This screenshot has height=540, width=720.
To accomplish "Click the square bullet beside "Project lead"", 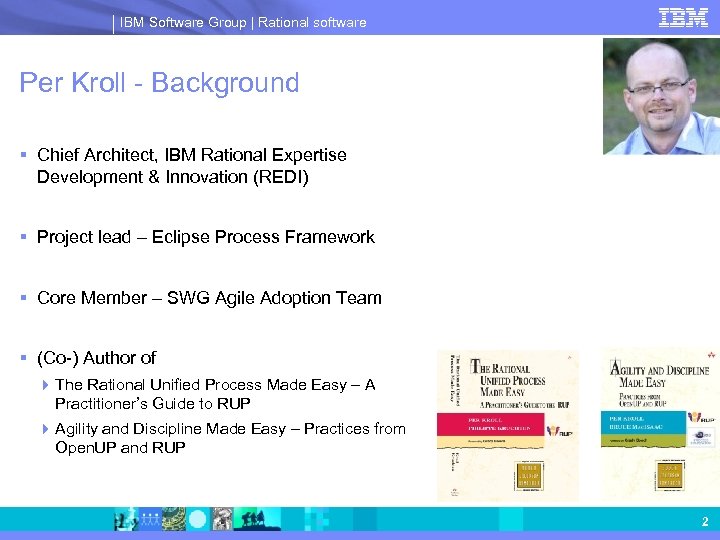I will [x=23, y=237].
